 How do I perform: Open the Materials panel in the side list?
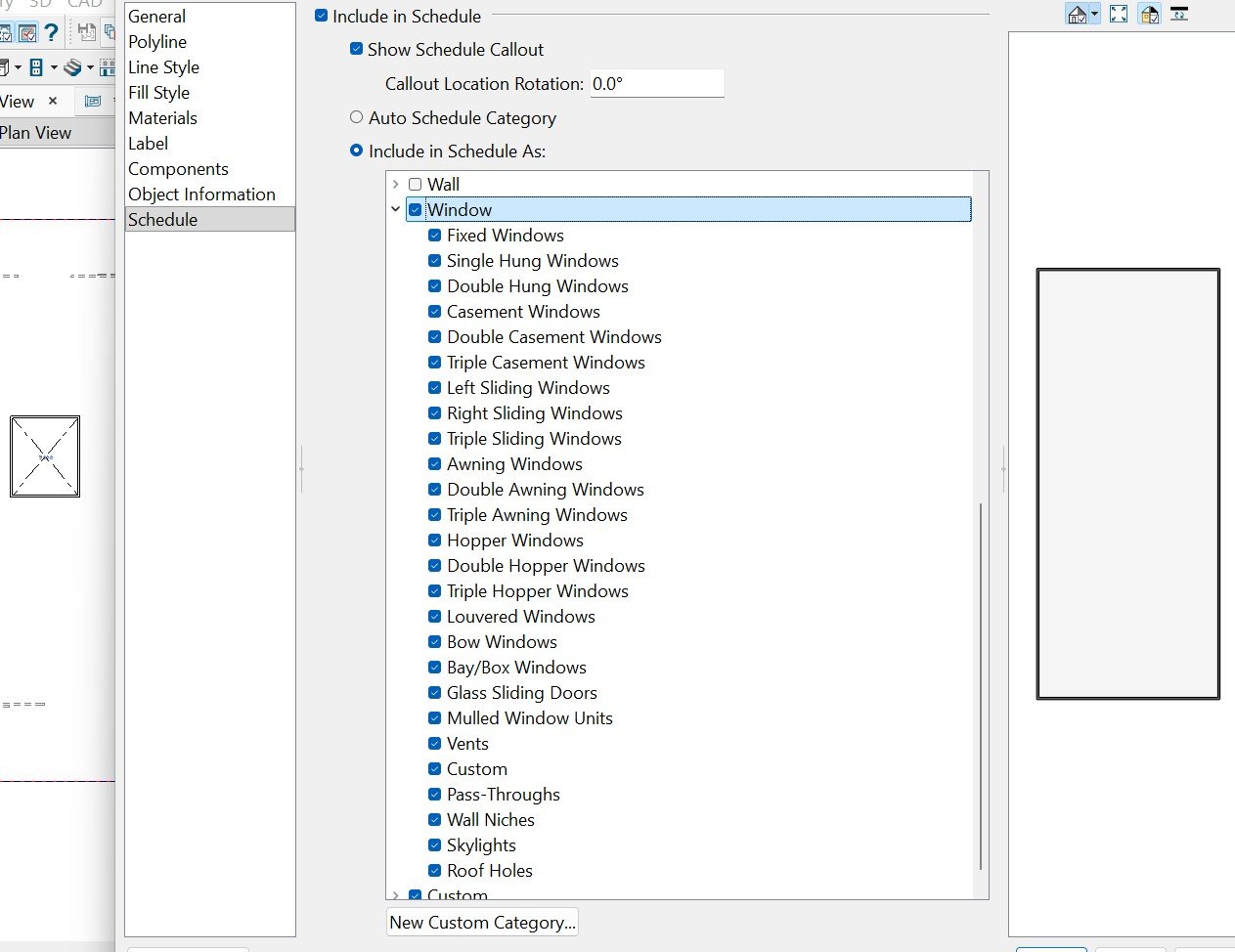coord(162,118)
